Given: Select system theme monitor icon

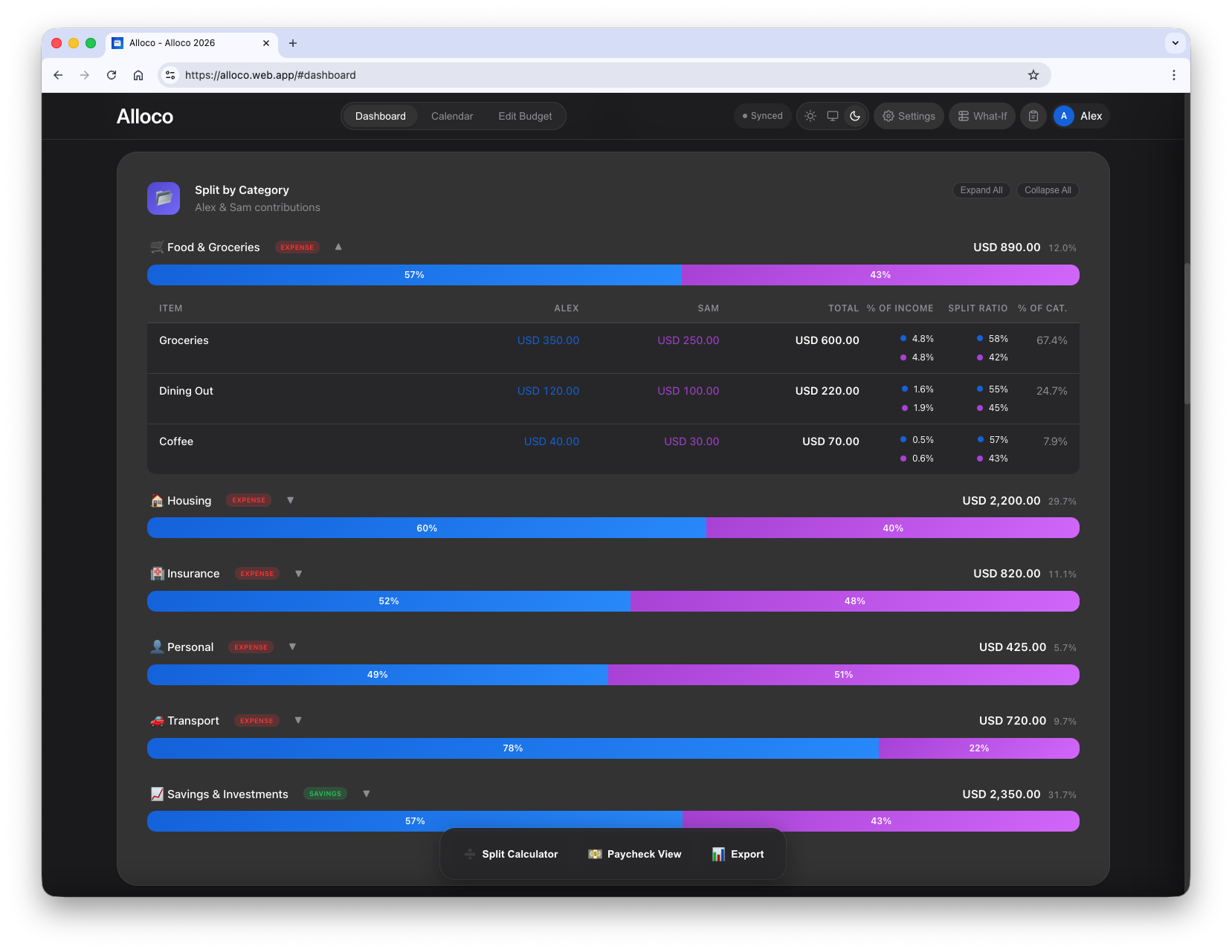Looking at the screenshot, I should click(x=833, y=116).
